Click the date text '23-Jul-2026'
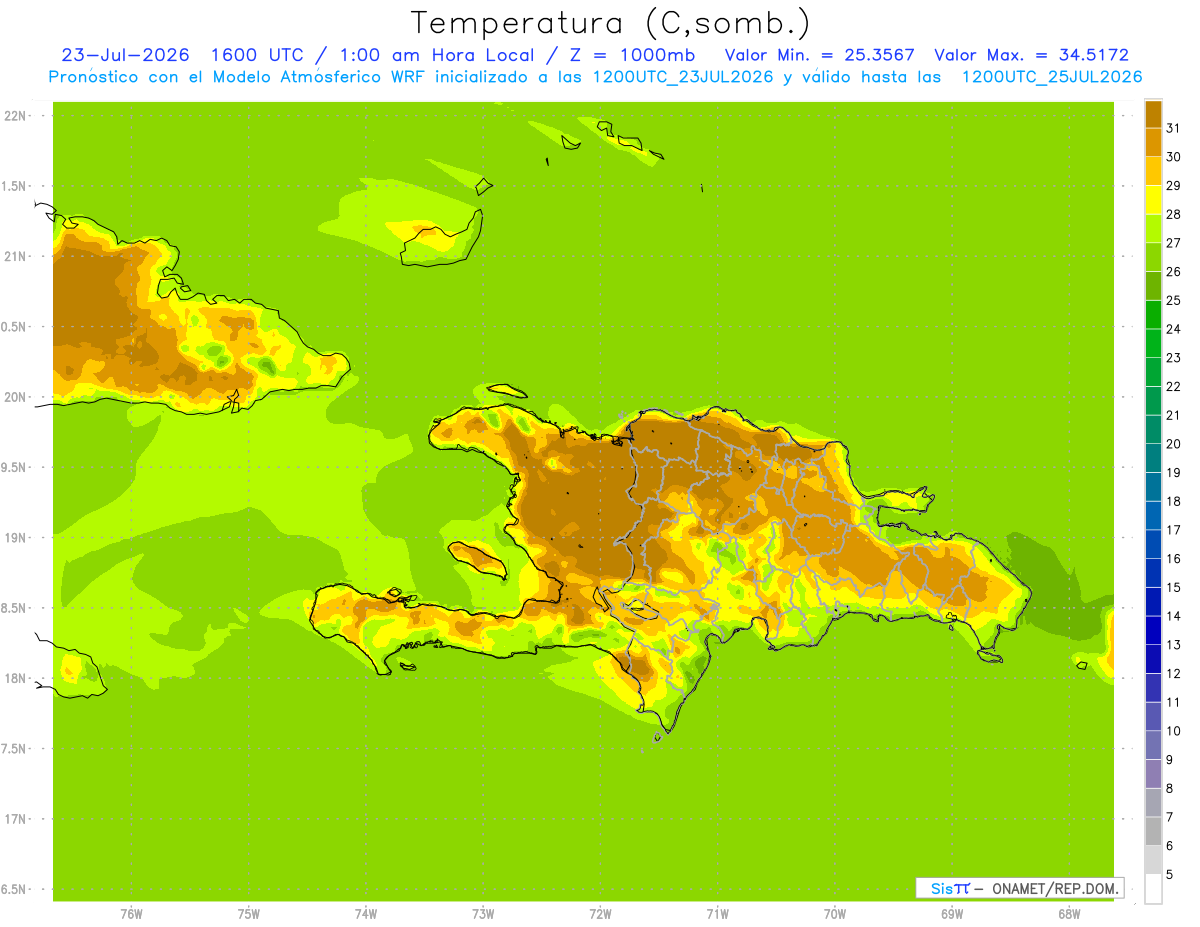The width and height of the screenshot is (1200, 927). 125,55
